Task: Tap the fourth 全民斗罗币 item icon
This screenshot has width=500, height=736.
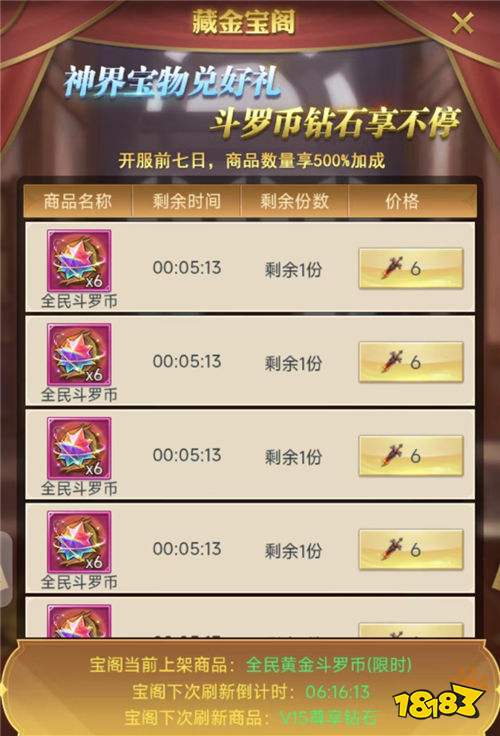Action: [79, 542]
